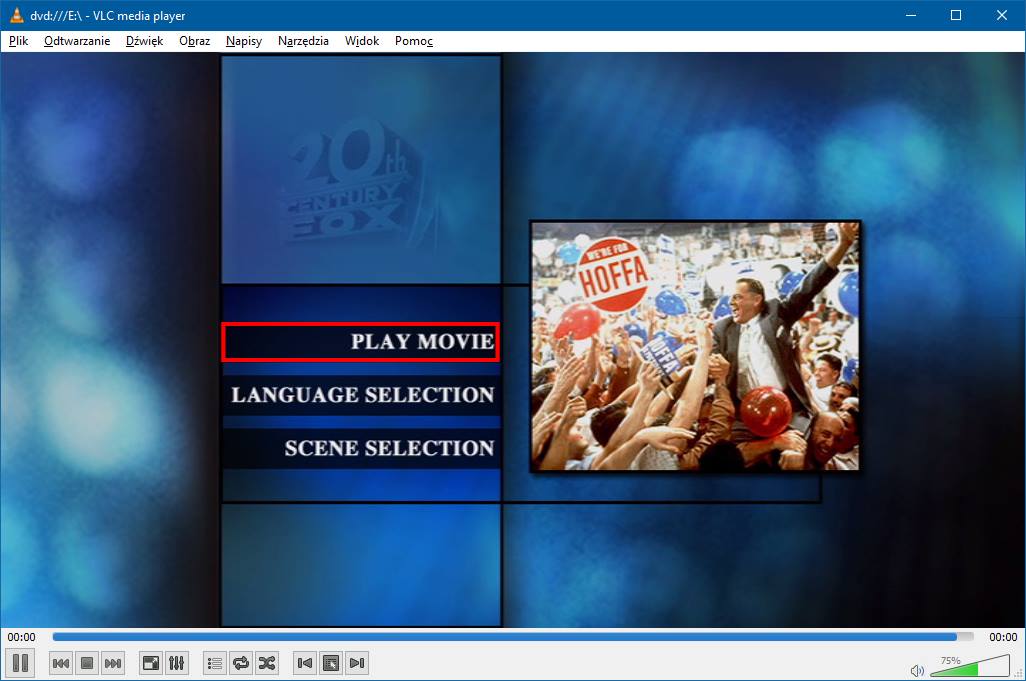Toggle fullscreen video mode
This screenshot has height=681, width=1026.
150,663
